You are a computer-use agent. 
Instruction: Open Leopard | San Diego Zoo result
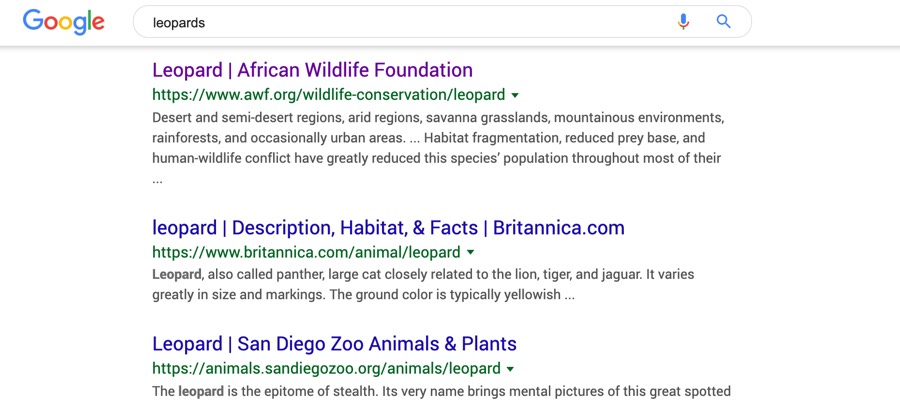click(334, 344)
